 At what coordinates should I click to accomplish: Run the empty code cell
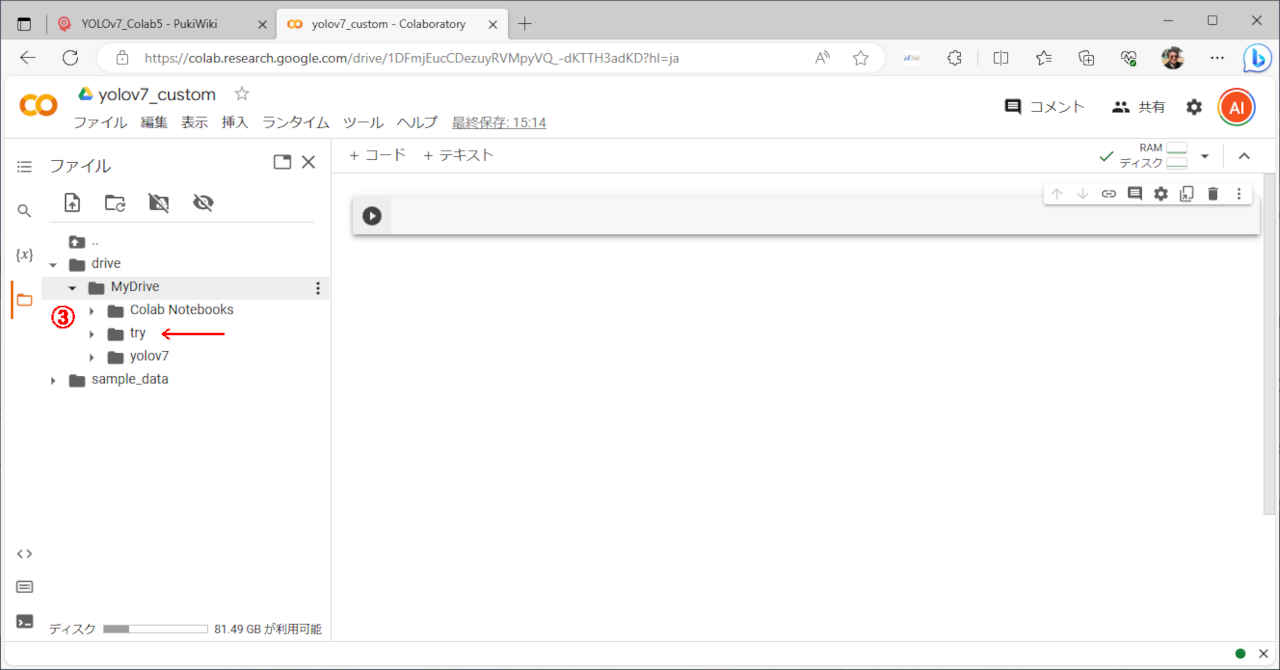(372, 216)
